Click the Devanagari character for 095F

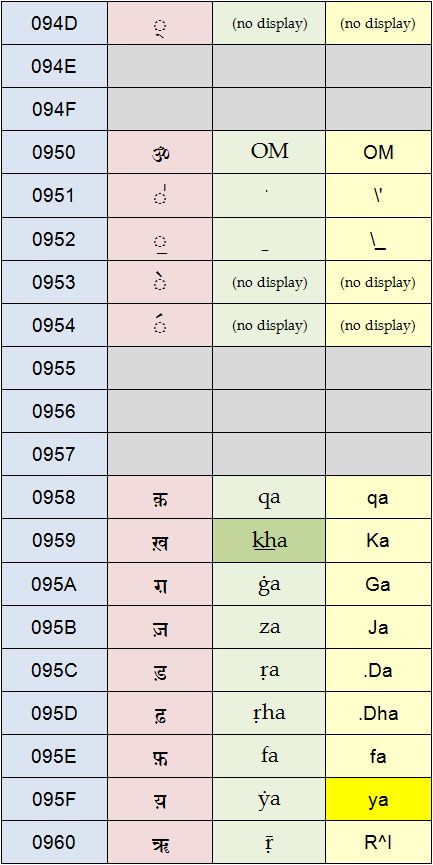click(x=160, y=799)
